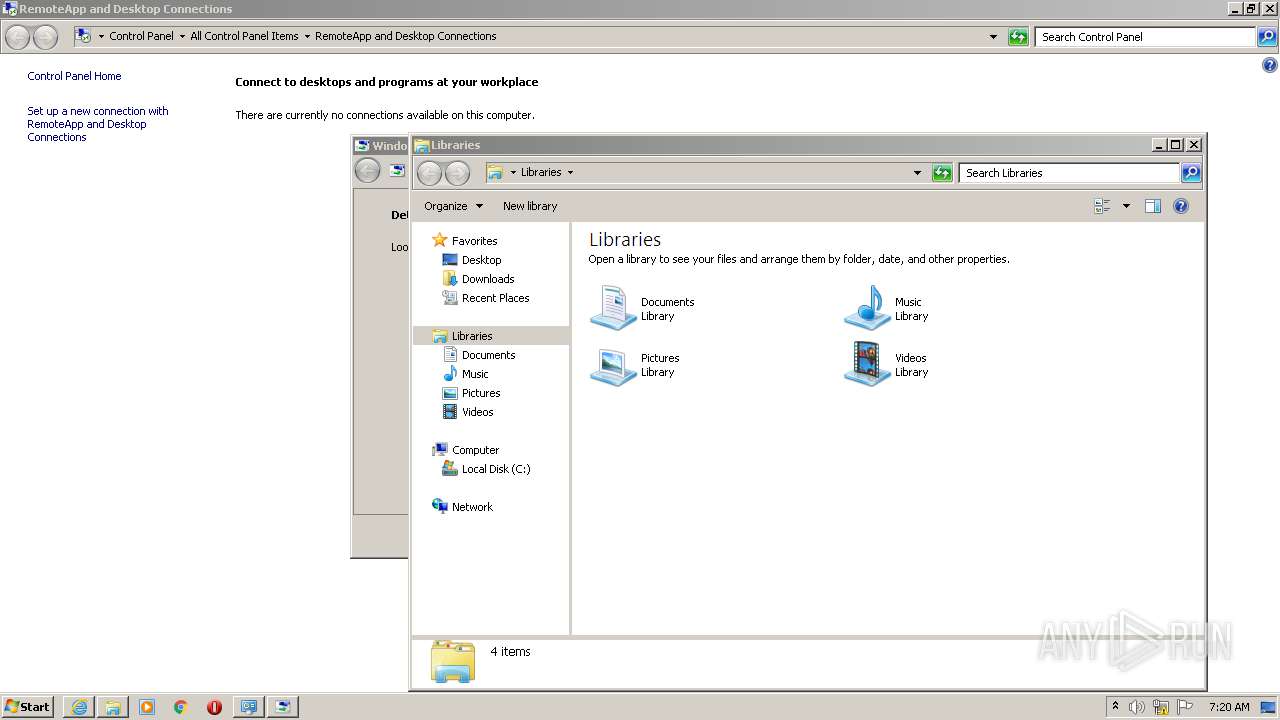The height and width of the screenshot is (720, 1280).
Task: Open the Organize dropdown menu
Action: 453,206
